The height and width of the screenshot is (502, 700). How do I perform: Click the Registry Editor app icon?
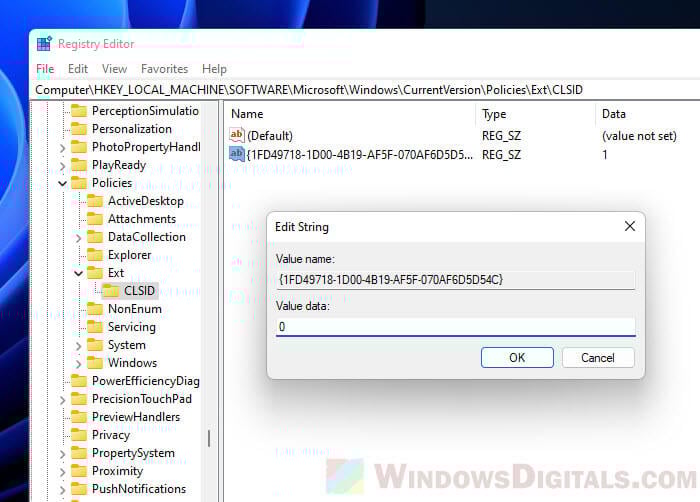click(x=44, y=43)
